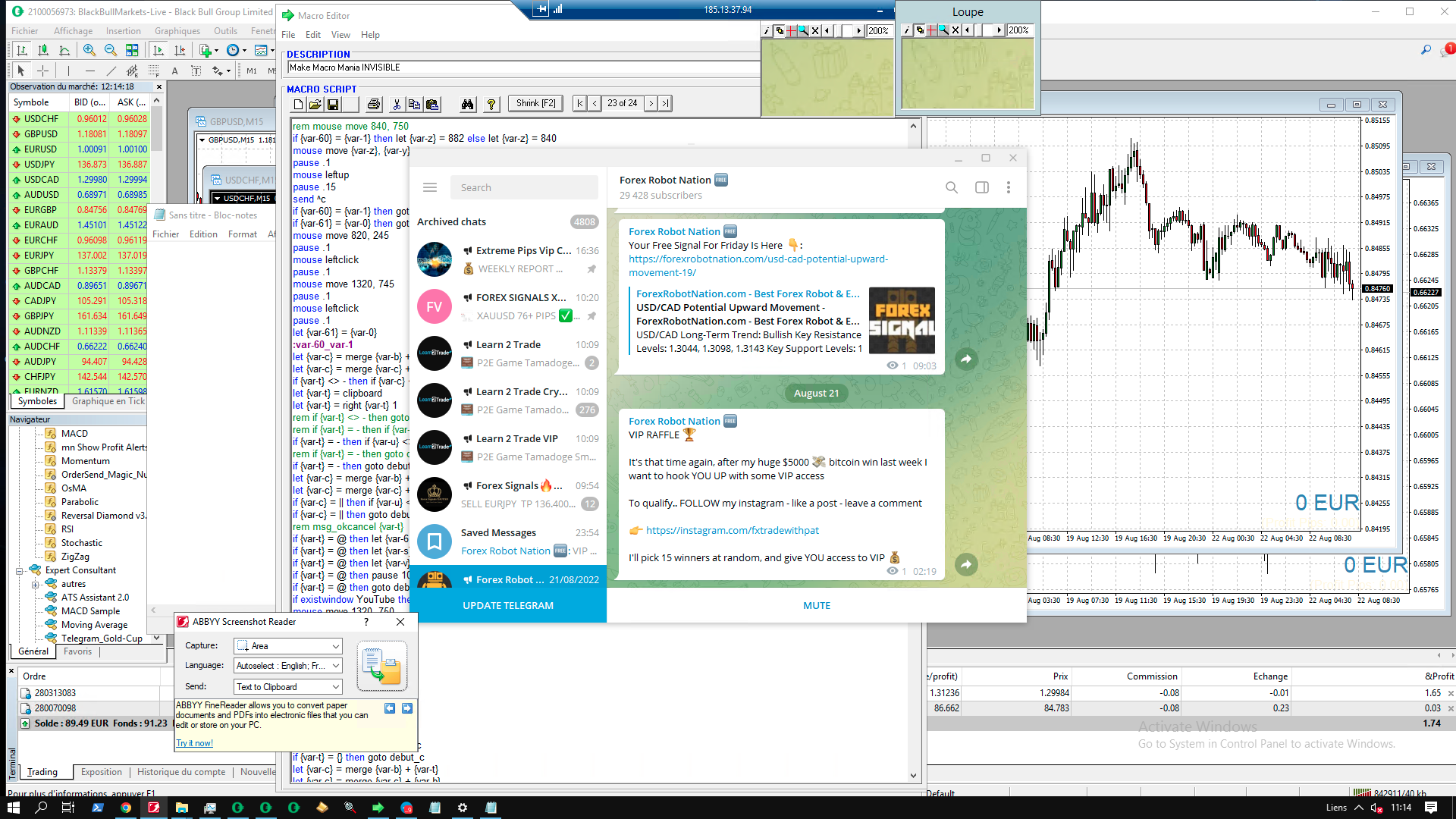Click the Telegram Search input field
Screen dimensions: 1456x819
524,187
